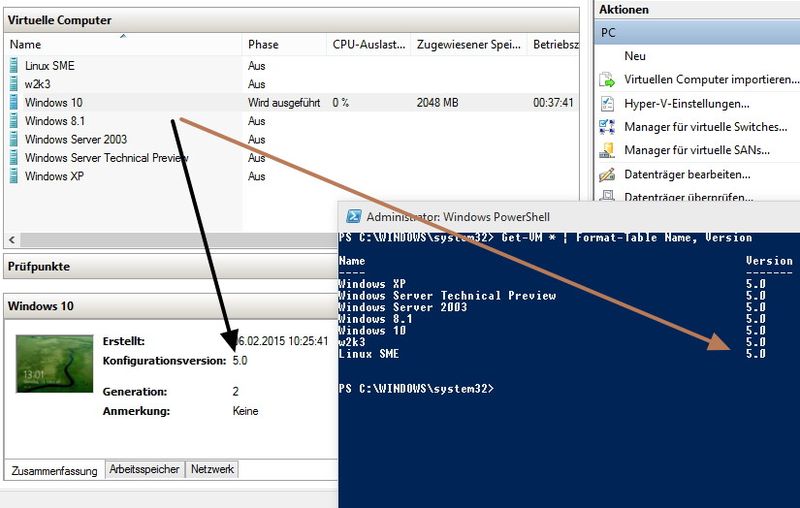
Task: Click the w2k3 virtual machine icon
Action: point(14,84)
